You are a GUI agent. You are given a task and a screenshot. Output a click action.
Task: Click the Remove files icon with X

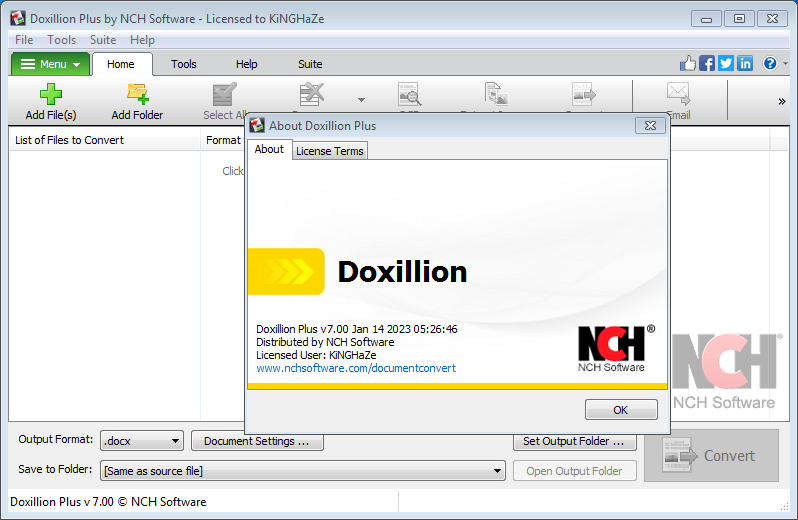pos(311,95)
